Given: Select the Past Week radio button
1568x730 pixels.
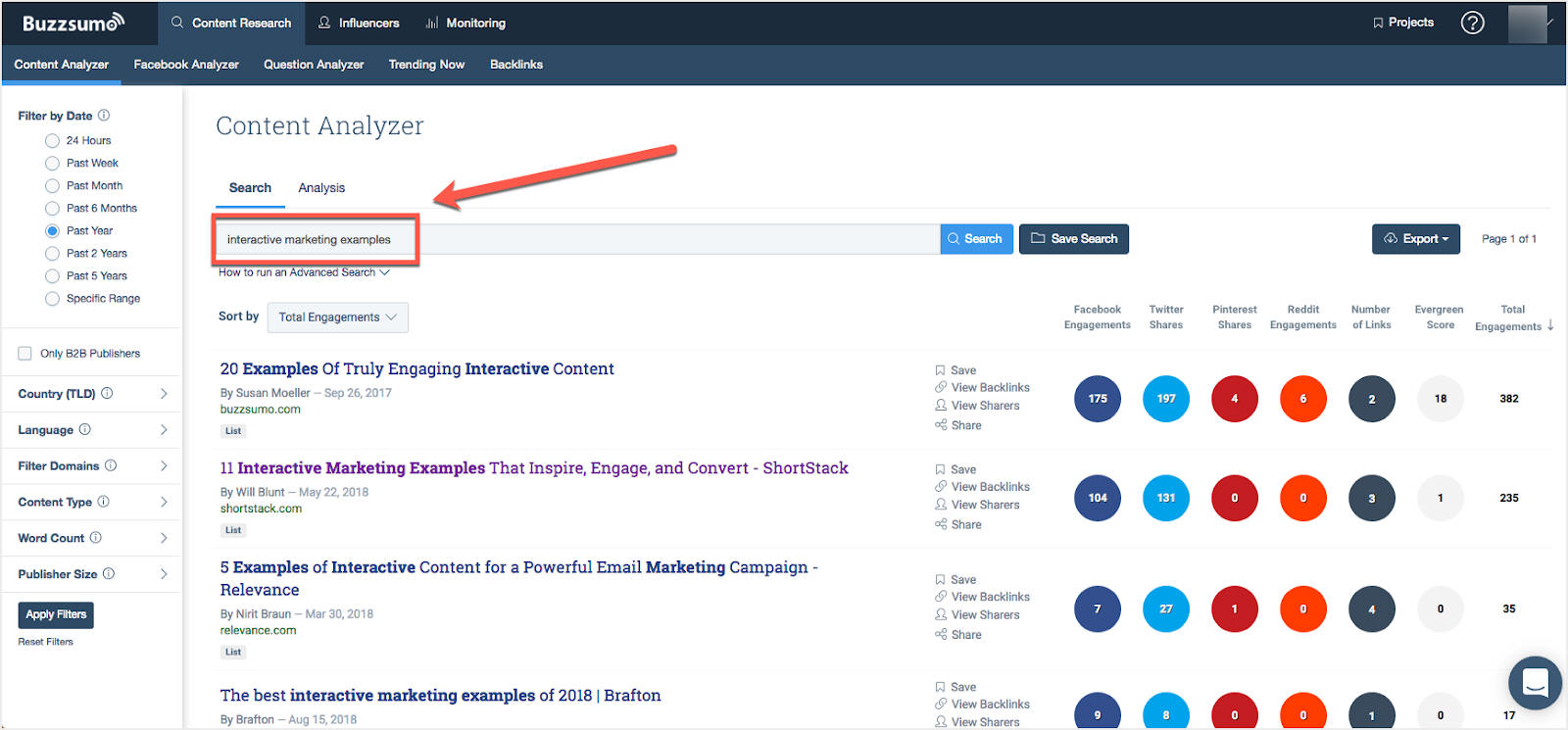Looking at the screenshot, I should pos(53,164).
